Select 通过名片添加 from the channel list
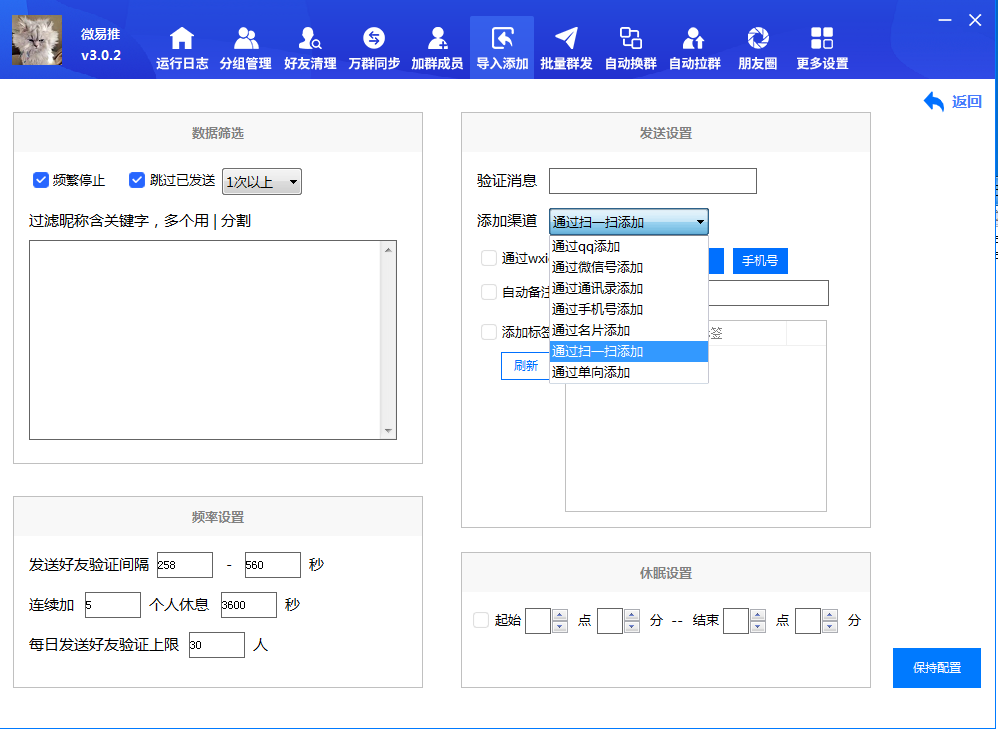The width and height of the screenshot is (998, 729). click(x=595, y=330)
